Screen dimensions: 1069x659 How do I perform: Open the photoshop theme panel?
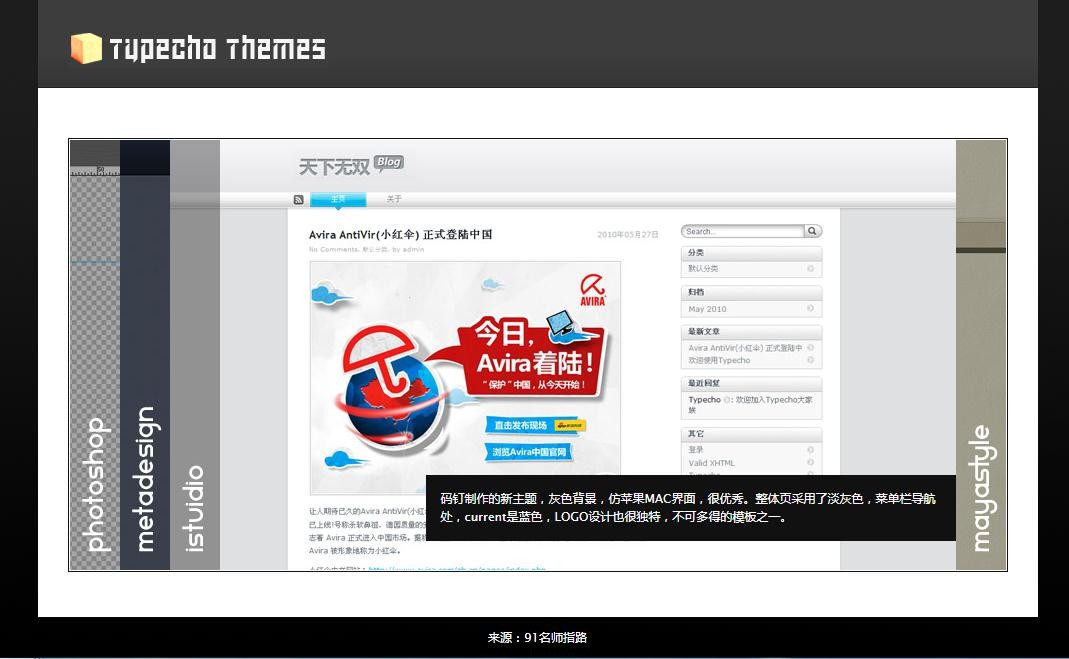click(95, 355)
